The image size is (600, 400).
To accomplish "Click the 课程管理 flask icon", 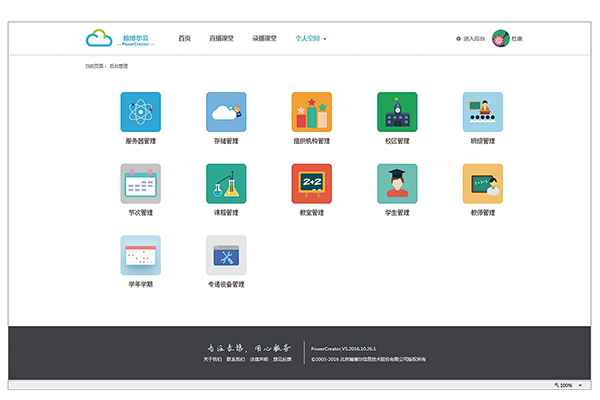I will tap(226, 184).
